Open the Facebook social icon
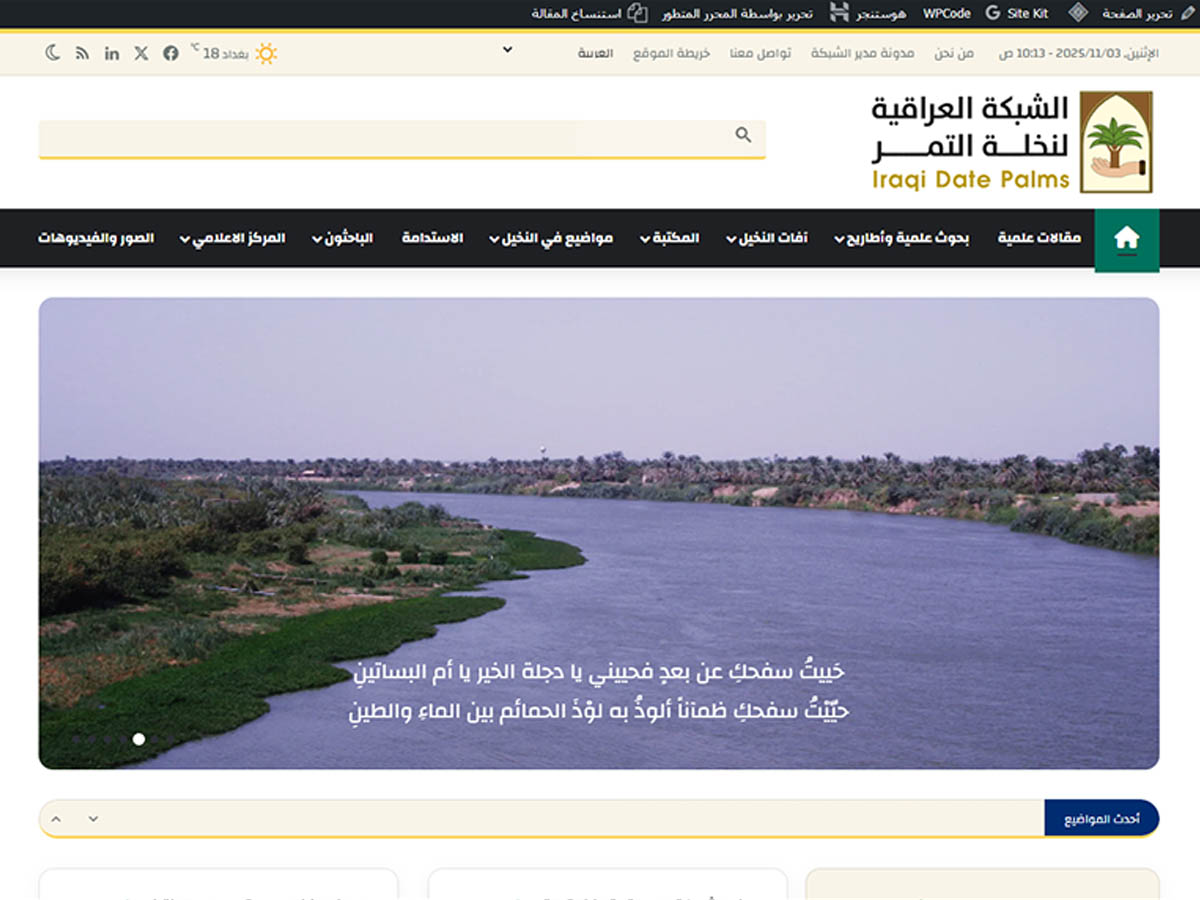The image size is (1200, 900). pyautogui.click(x=171, y=53)
